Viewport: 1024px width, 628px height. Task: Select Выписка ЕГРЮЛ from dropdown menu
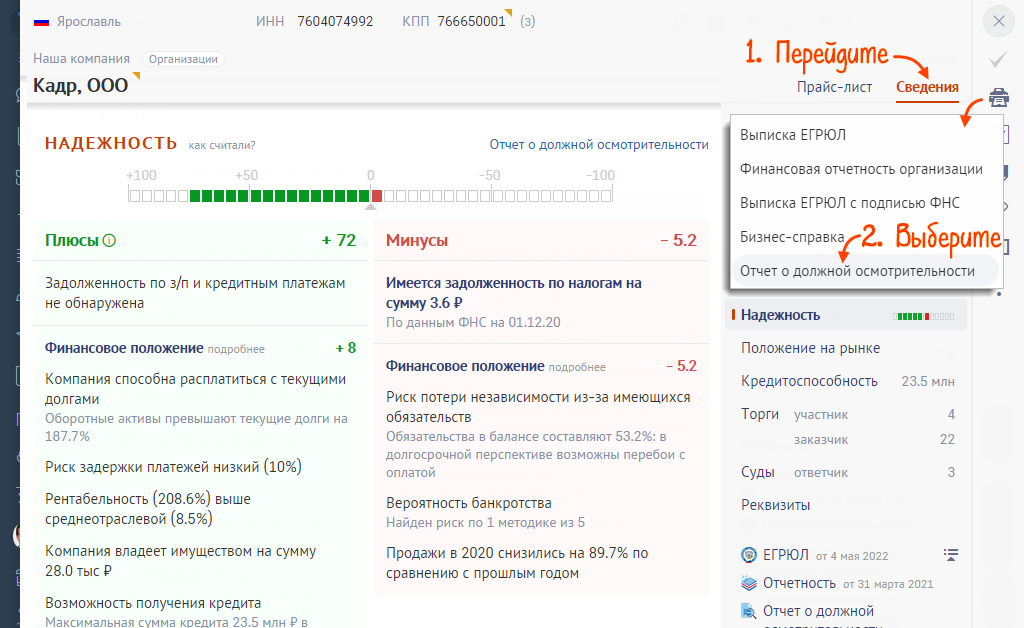[x=793, y=135]
